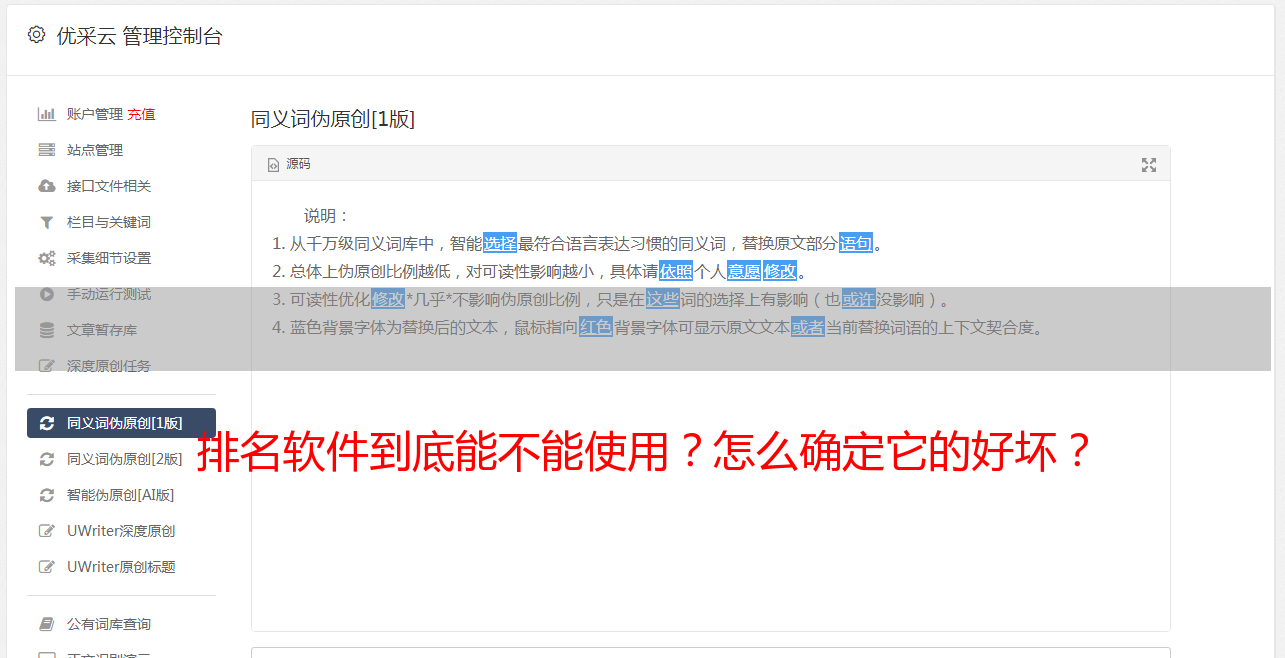Click the 站点管理 server icon
The width and height of the screenshot is (1285, 658).
pos(46,150)
